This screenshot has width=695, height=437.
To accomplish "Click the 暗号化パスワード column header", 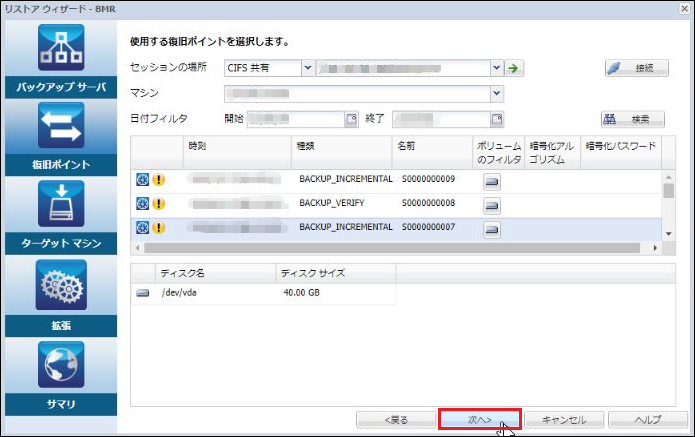I will (x=621, y=152).
